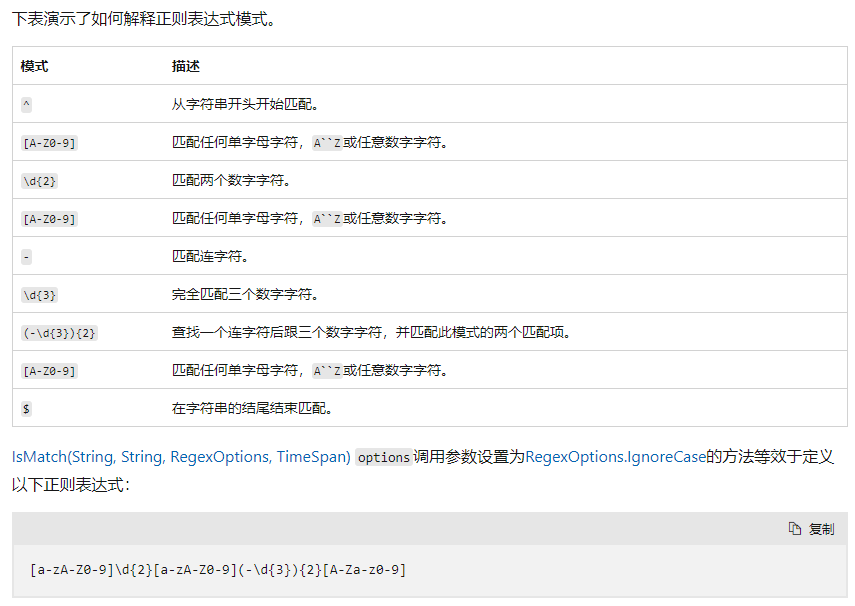Select the \d{2} pattern code span
Screen dimensions: 855x606
35,180
